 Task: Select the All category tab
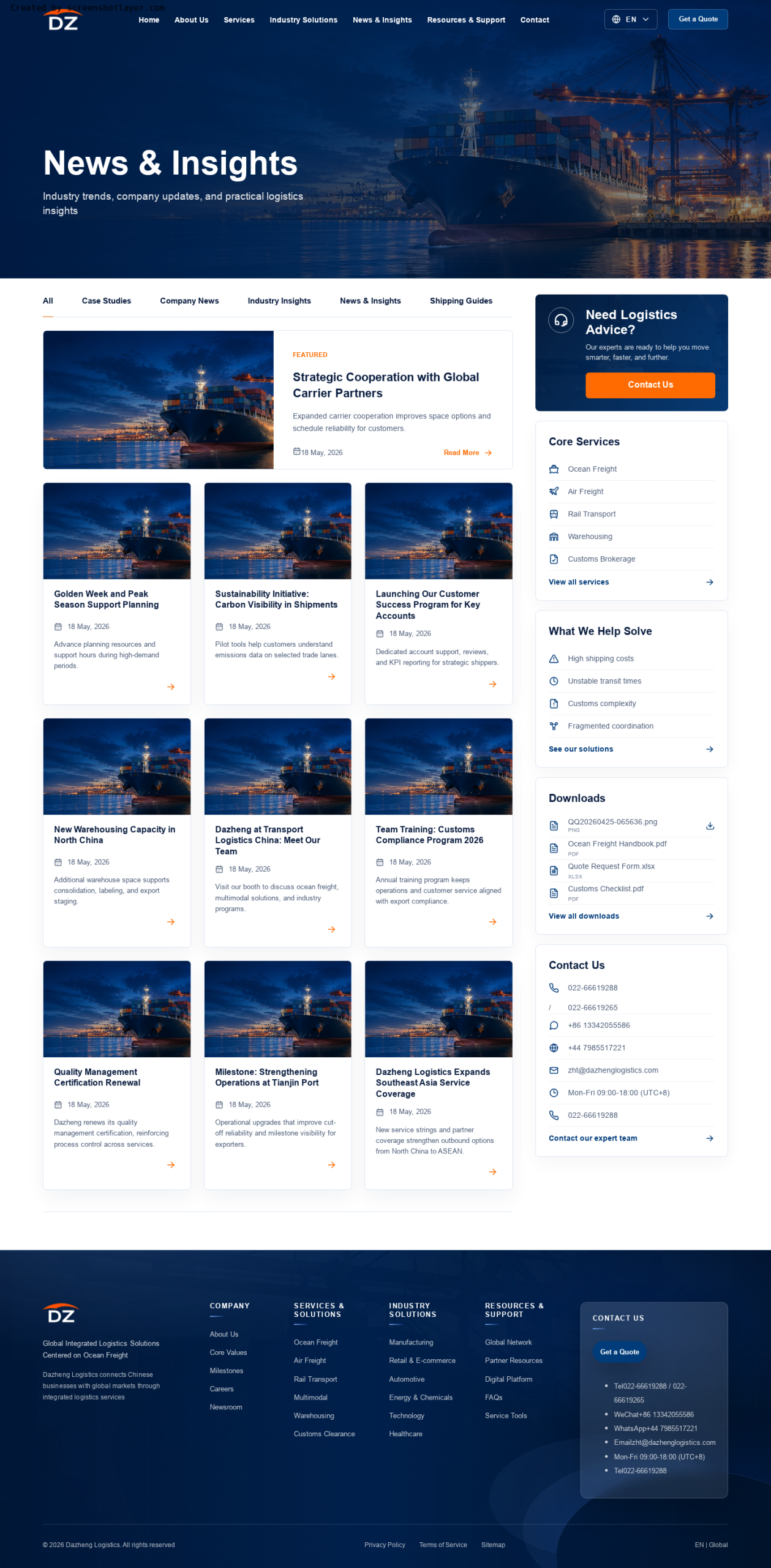[48, 301]
